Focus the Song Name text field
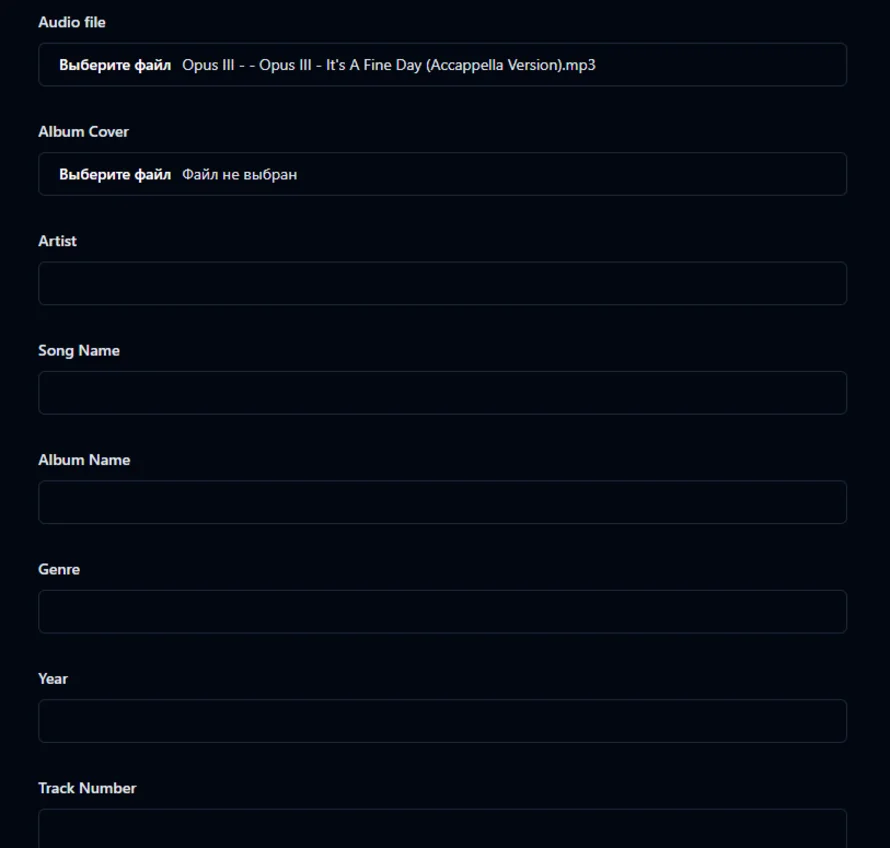This screenshot has width=890, height=848. click(443, 393)
